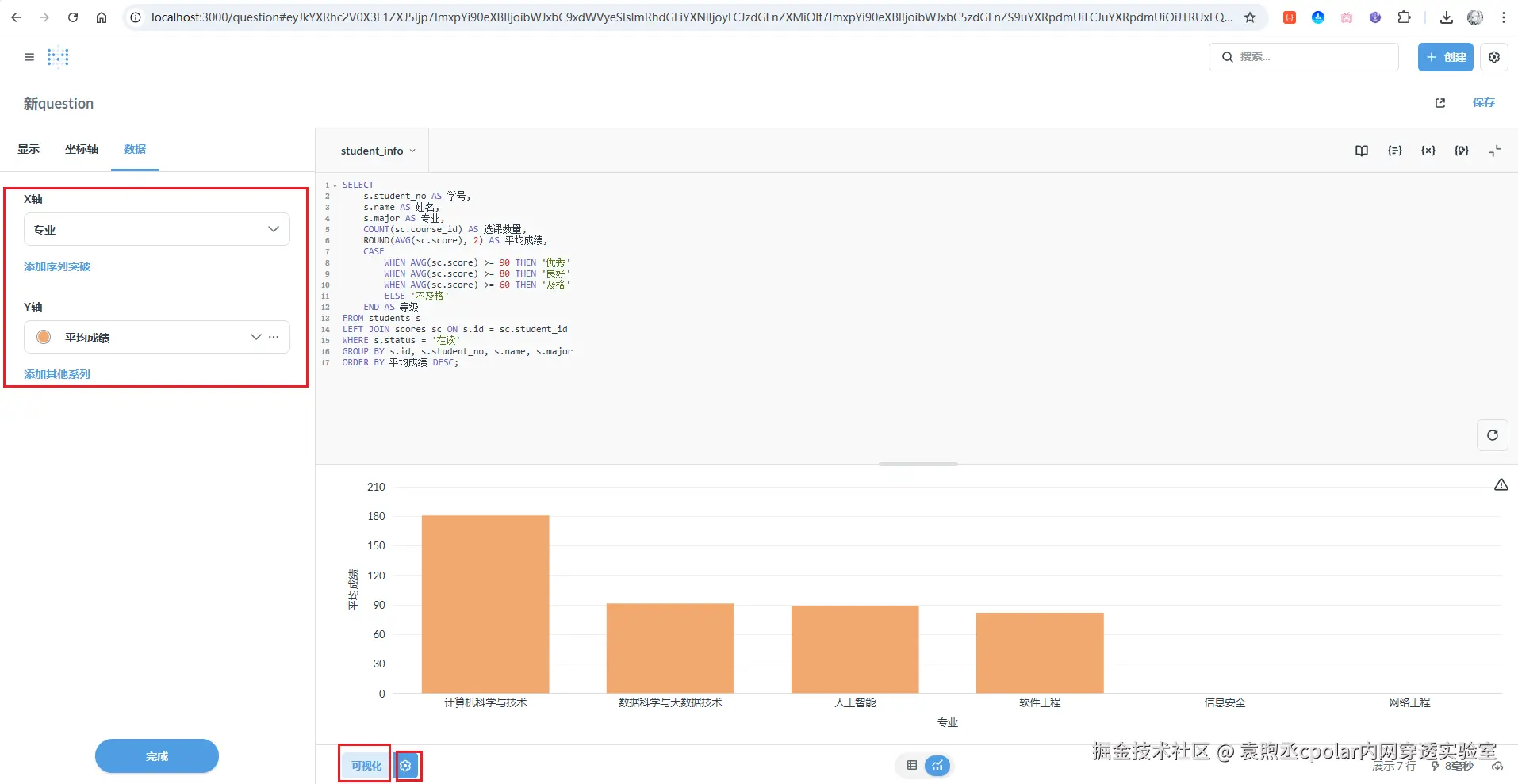Image resolution: width=1518 pixels, height=784 pixels.
Task: Select the 数据 tab
Action: point(135,149)
